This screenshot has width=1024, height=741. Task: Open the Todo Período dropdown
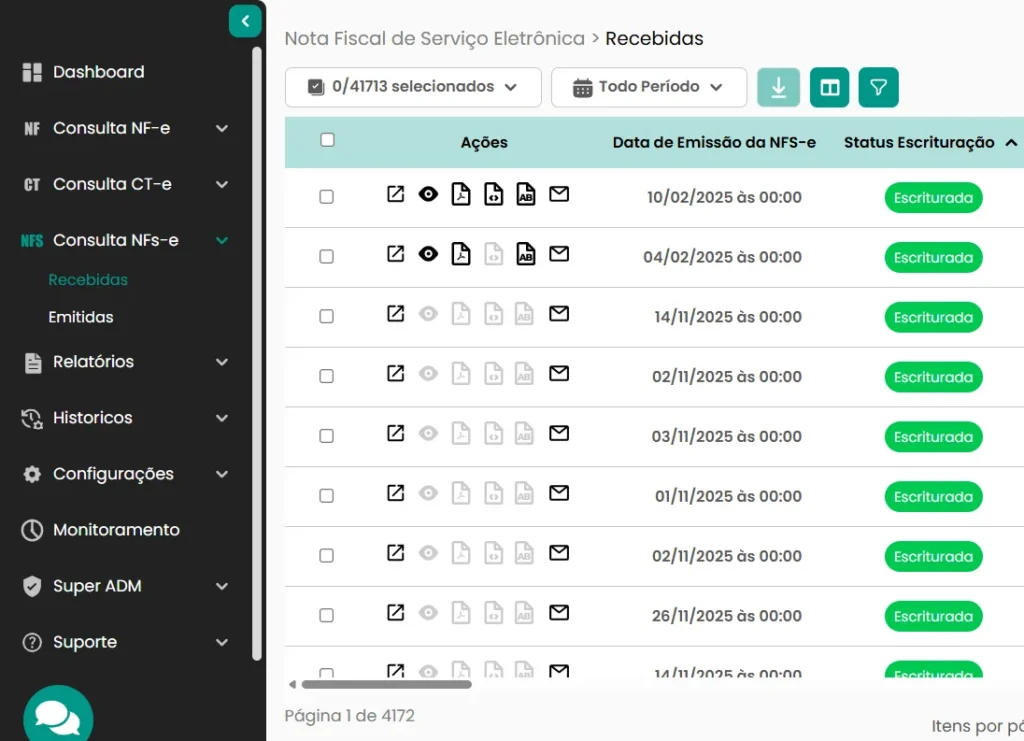[648, 87]
